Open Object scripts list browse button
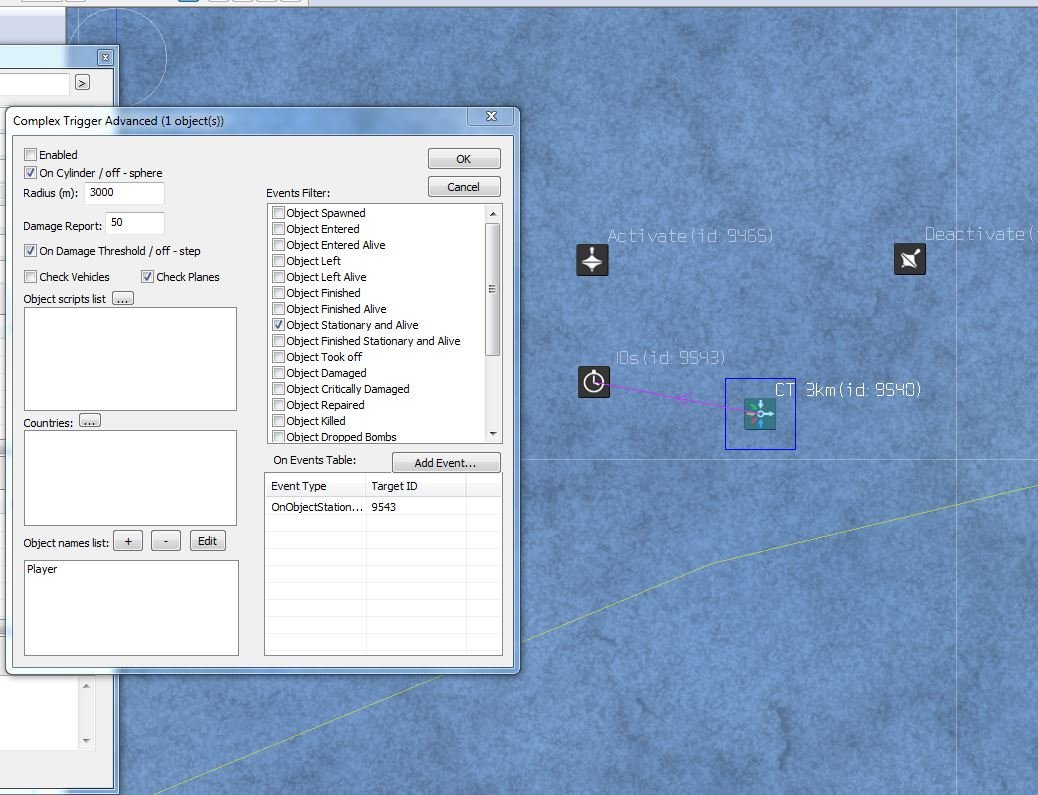 click(122, 299)
